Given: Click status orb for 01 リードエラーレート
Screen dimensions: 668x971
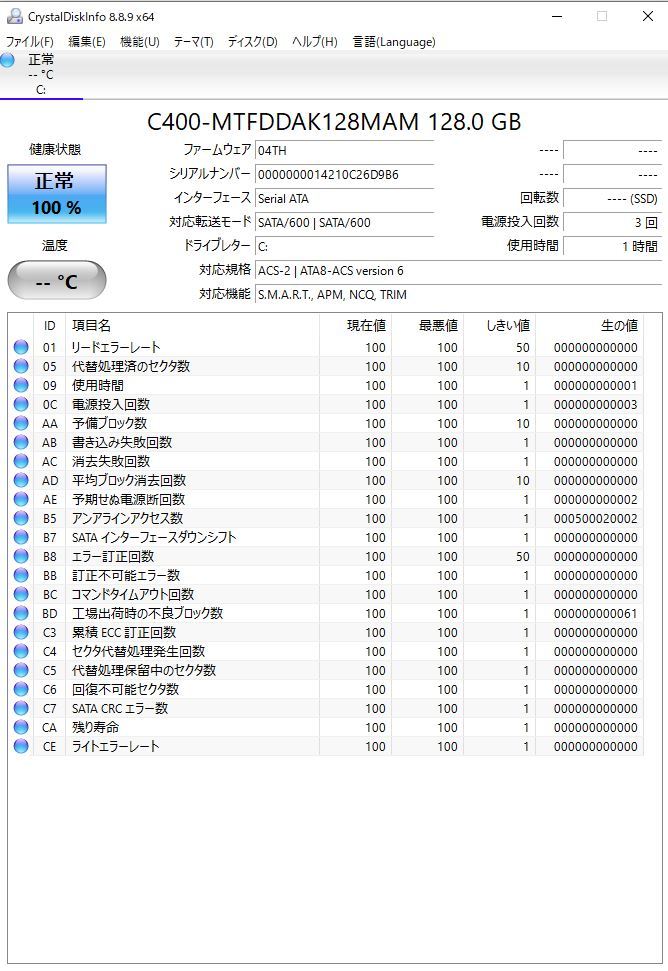Looking at the screenshot, I should click(21, 347).
